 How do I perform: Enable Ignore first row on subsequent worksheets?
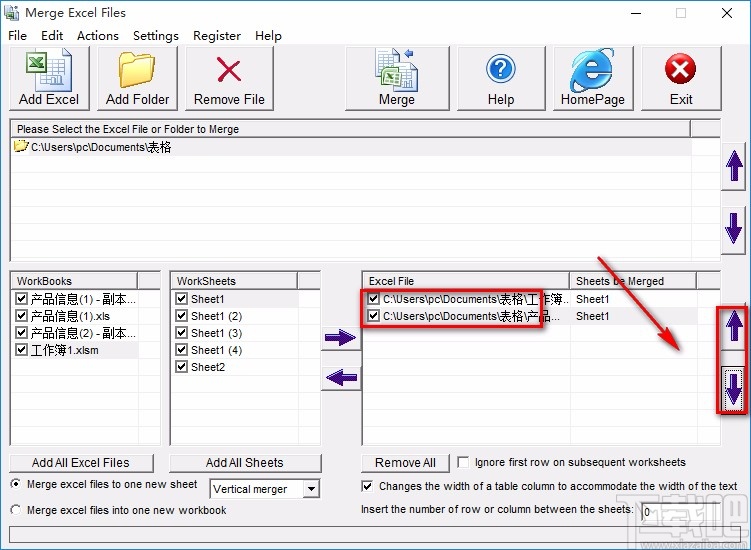click(x=463, y=462)
